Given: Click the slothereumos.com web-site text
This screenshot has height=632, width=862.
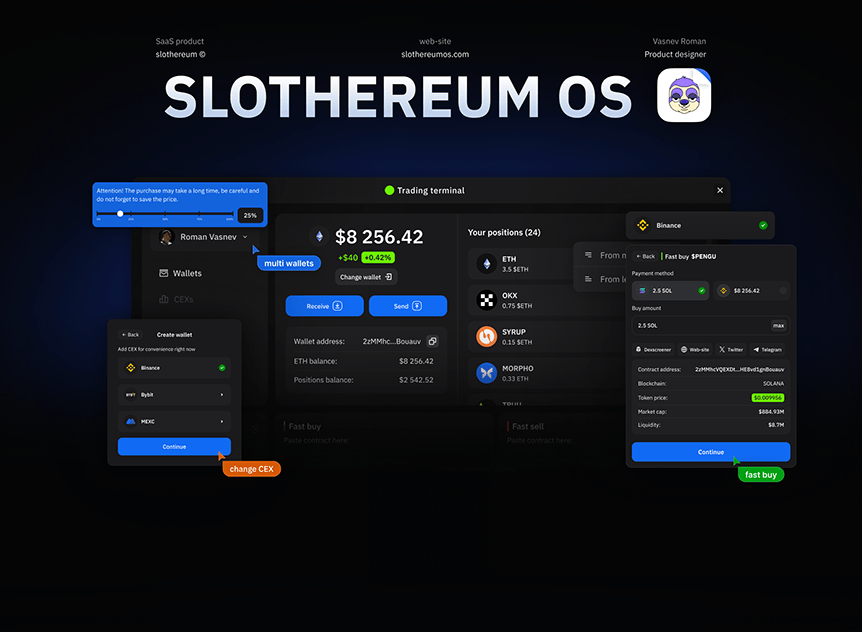Looking at the screenshot, I should tap(435, 54).
